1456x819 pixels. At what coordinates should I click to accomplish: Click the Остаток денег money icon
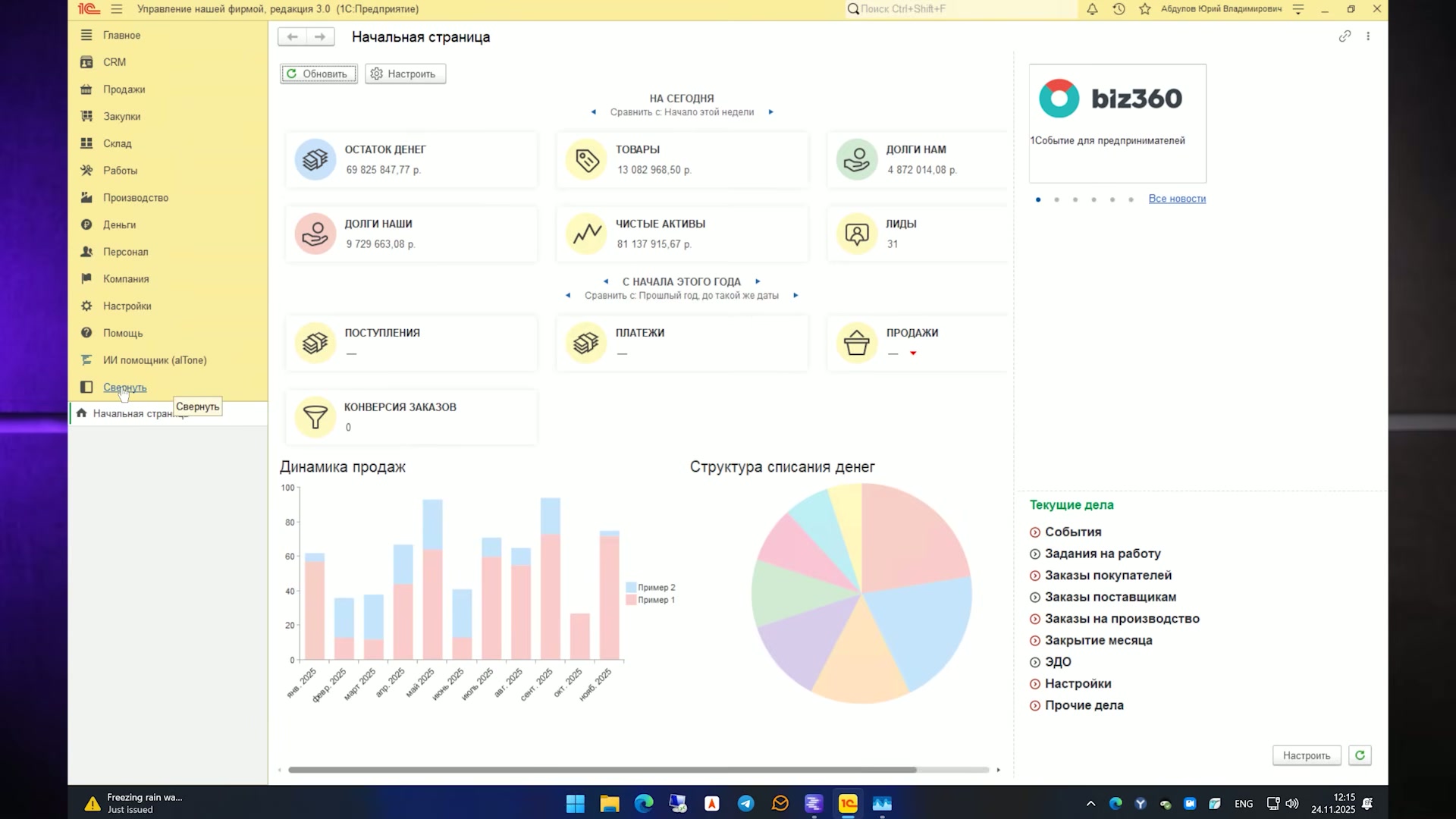pos(315,159)
